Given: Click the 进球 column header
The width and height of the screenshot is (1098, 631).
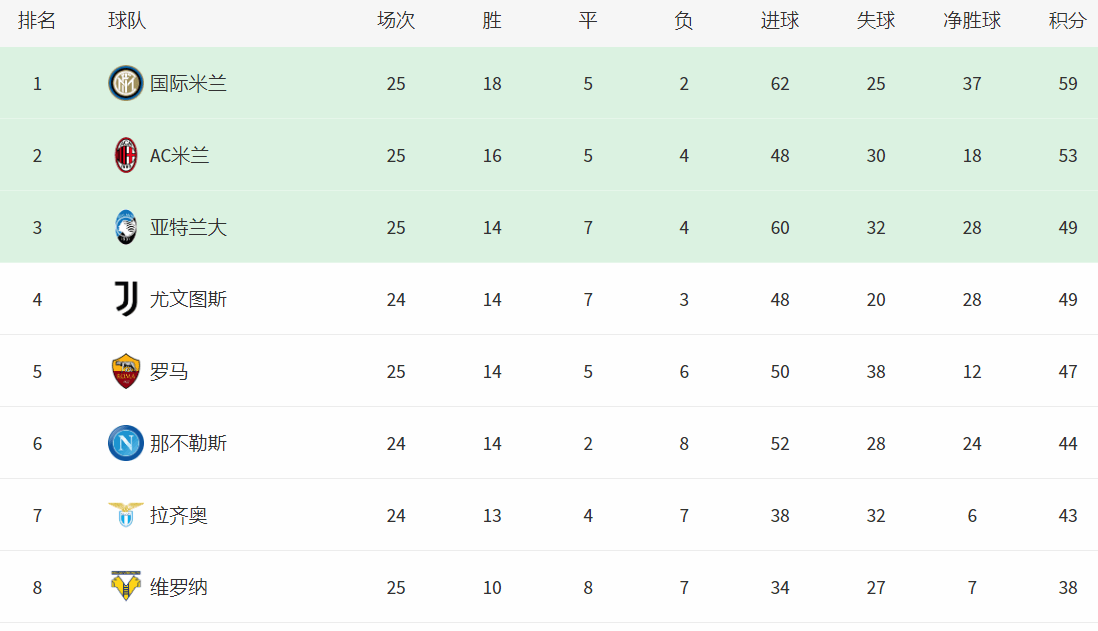Looking at the screenshot, I should (x=780, y=21).
